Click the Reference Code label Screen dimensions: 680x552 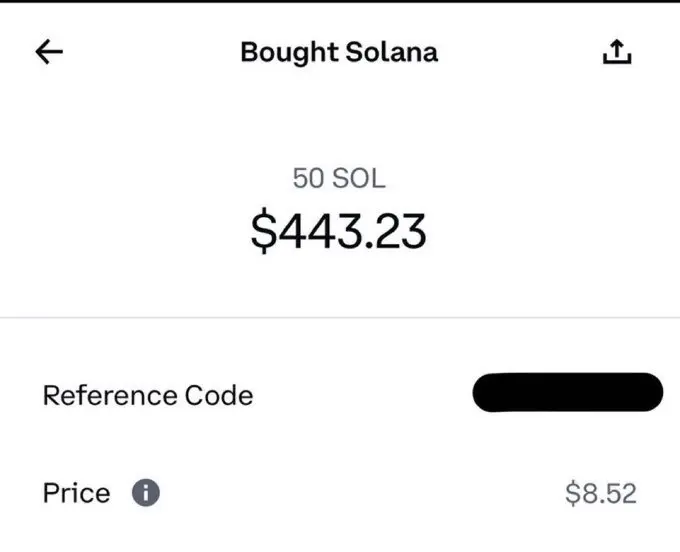click(x=148, y=395)
